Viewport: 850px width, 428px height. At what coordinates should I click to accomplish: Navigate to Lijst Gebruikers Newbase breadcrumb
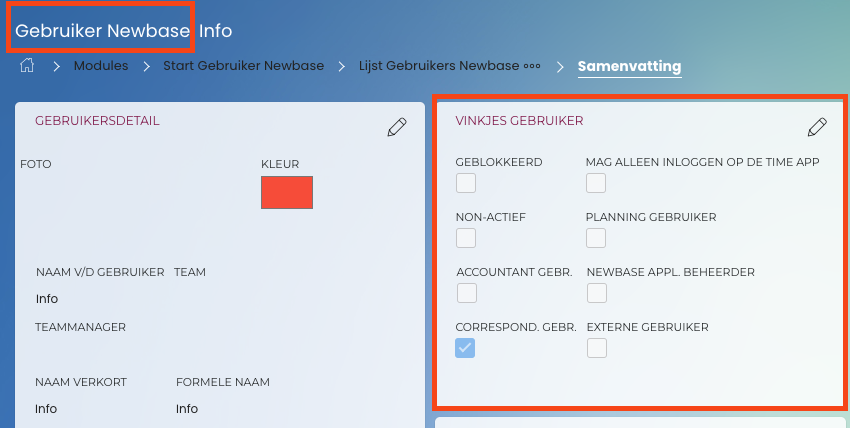point(439,67)
